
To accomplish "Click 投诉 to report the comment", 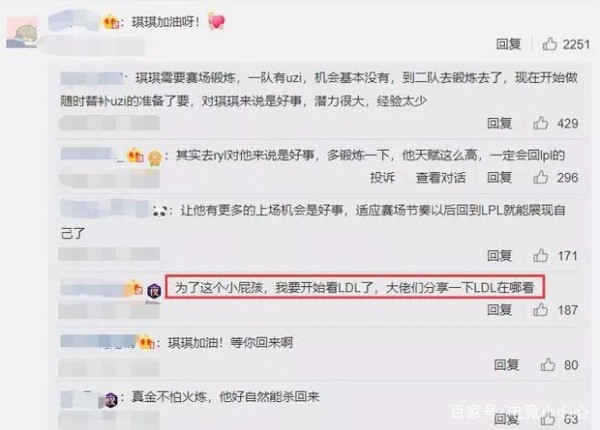I will 382,178.
